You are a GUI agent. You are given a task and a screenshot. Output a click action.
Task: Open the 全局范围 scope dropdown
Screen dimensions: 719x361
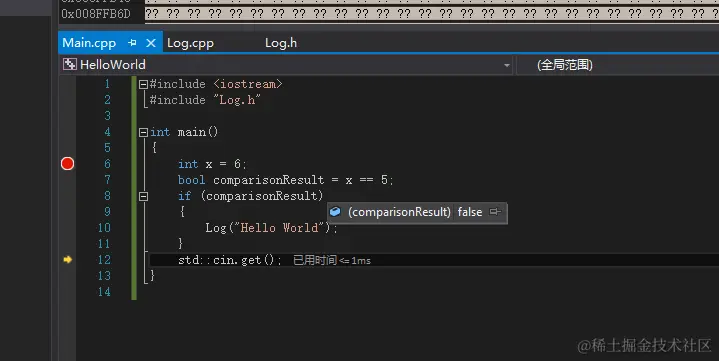tap(564, 65)
